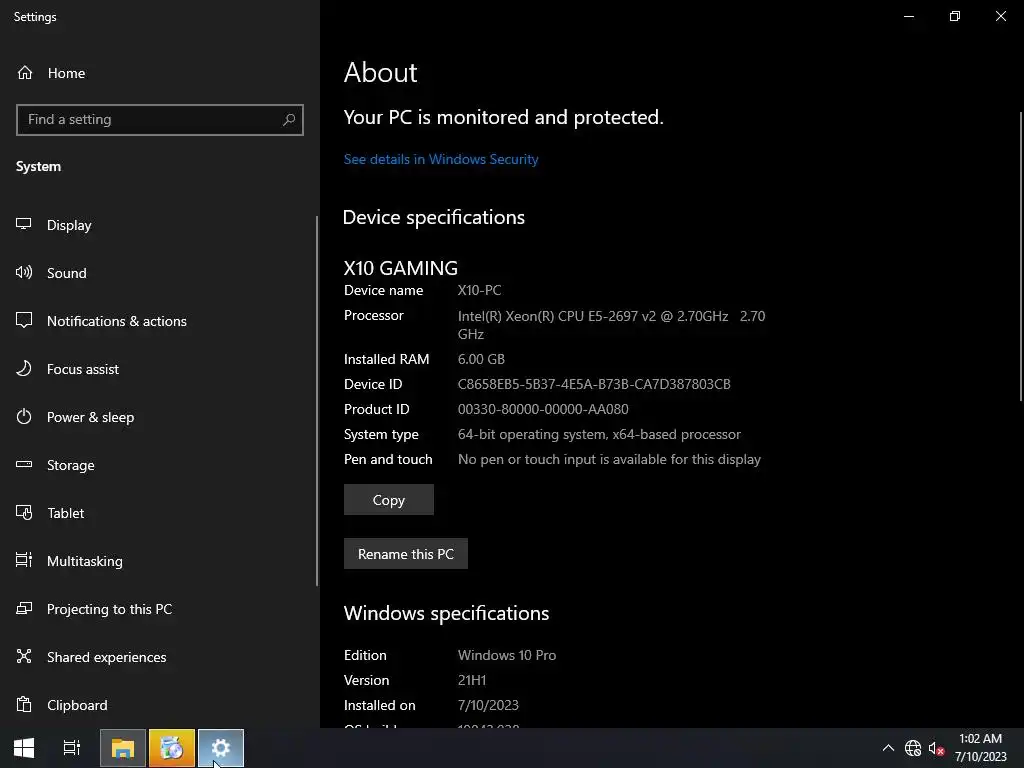Click Product ID 00330-80000-00000-AA080
This screenshot has width=1024, height=768.
click(543, 409)
